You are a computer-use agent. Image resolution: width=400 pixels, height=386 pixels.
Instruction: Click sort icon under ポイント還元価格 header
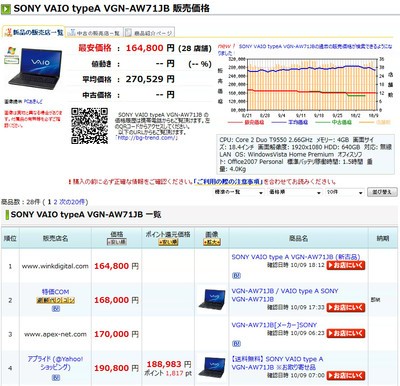point(168,242)
